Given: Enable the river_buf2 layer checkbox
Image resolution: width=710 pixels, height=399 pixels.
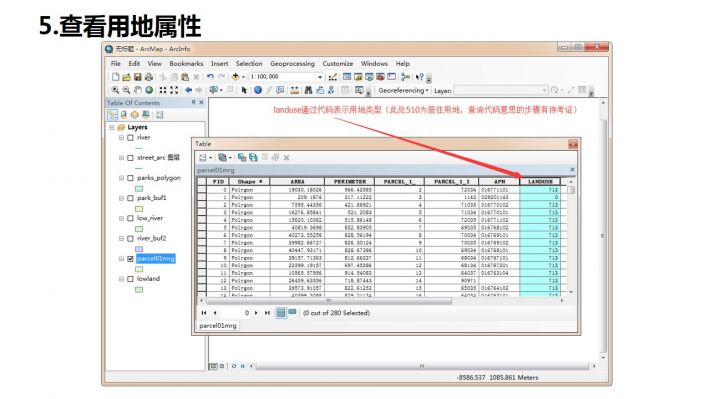Looking at the screenshot, I should [x=130, y=239].
